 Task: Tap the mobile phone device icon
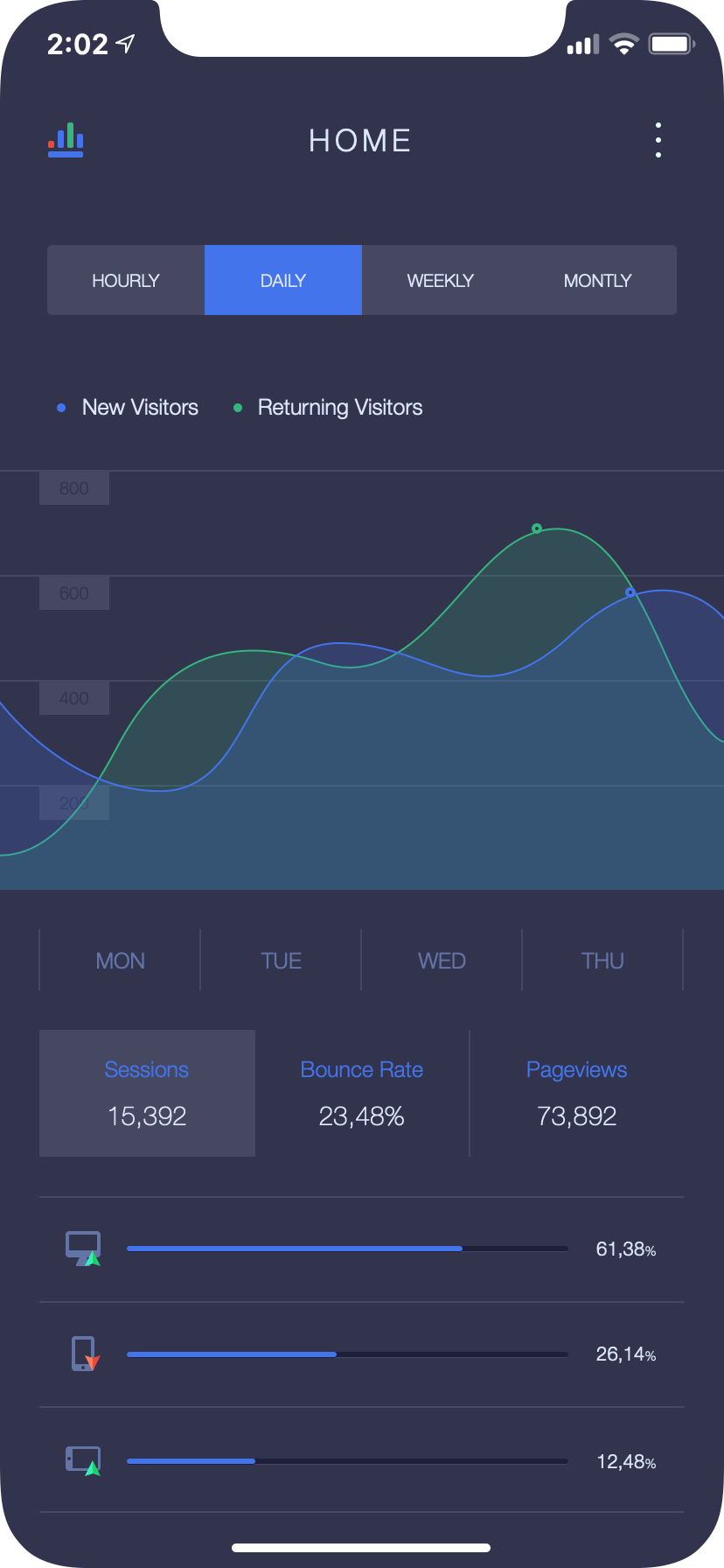pos(85,1354)
